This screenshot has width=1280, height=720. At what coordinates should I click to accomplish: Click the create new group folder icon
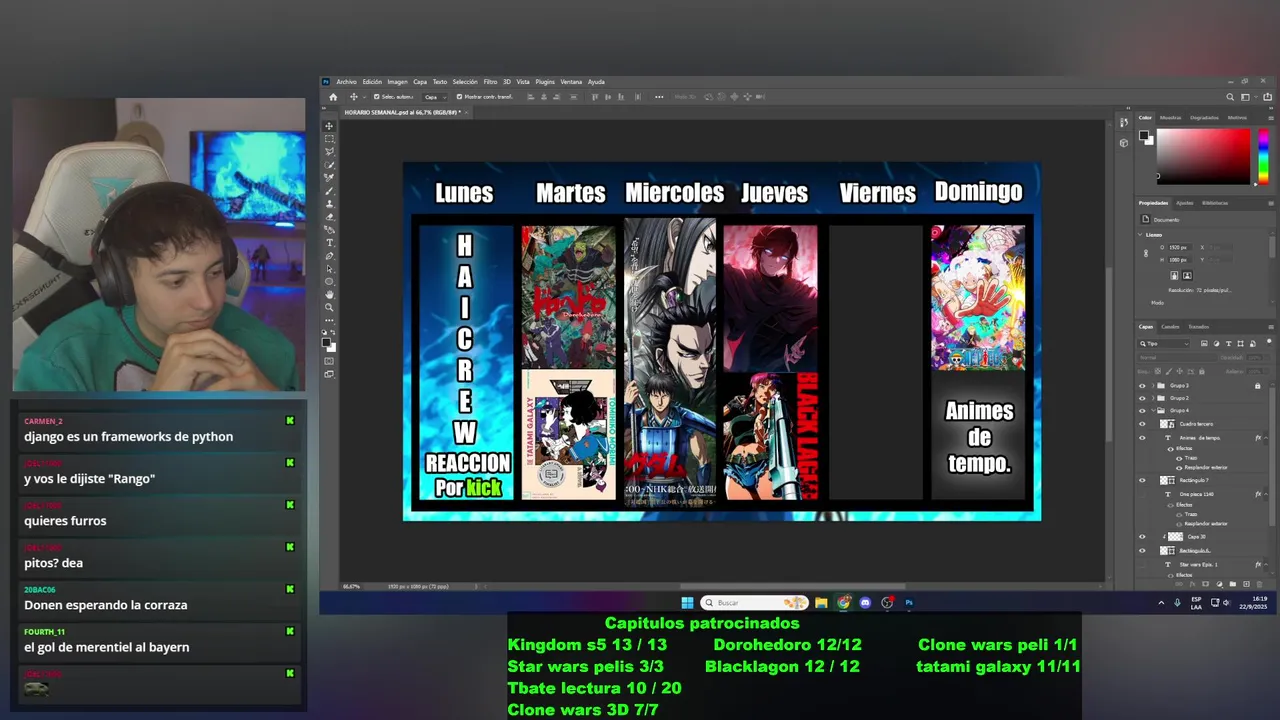pyautogui.click(x=1232, y=584)
